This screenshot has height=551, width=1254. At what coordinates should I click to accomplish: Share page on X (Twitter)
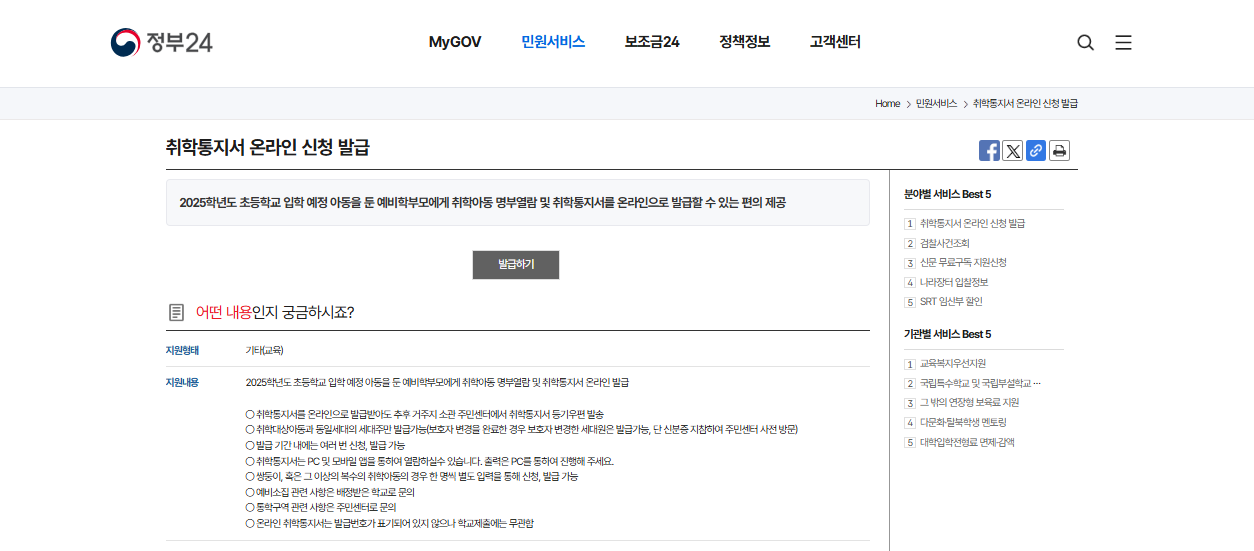coord(1013,151)
